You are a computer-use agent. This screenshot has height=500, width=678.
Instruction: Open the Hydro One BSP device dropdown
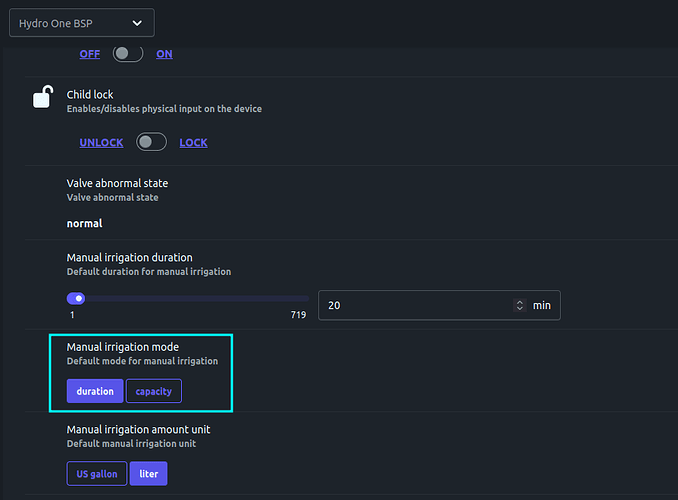pyautogui.click(x=82, y=23)
